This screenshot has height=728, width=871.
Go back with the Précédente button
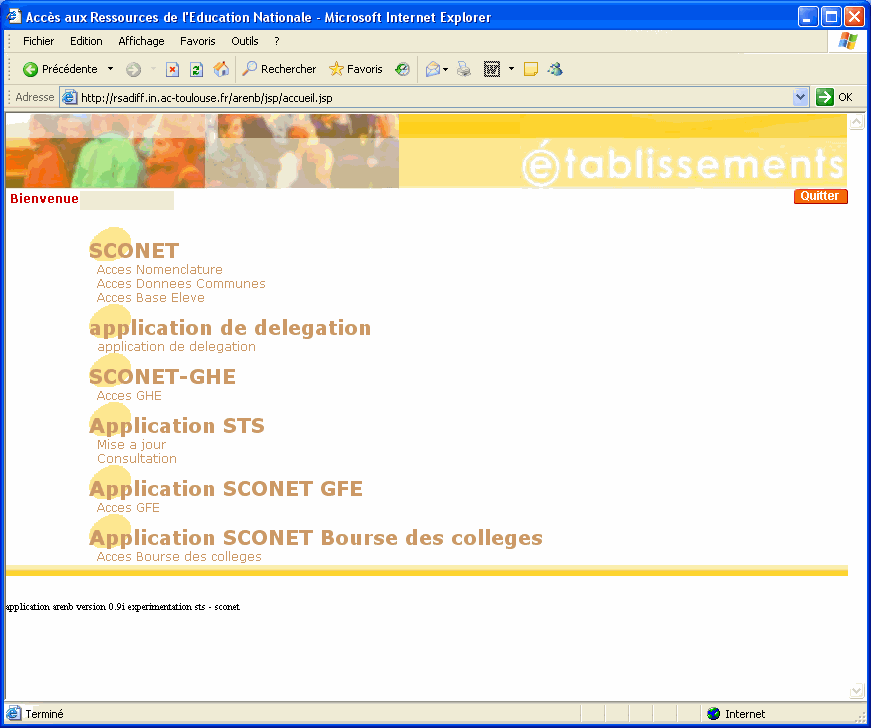[60, 69]
